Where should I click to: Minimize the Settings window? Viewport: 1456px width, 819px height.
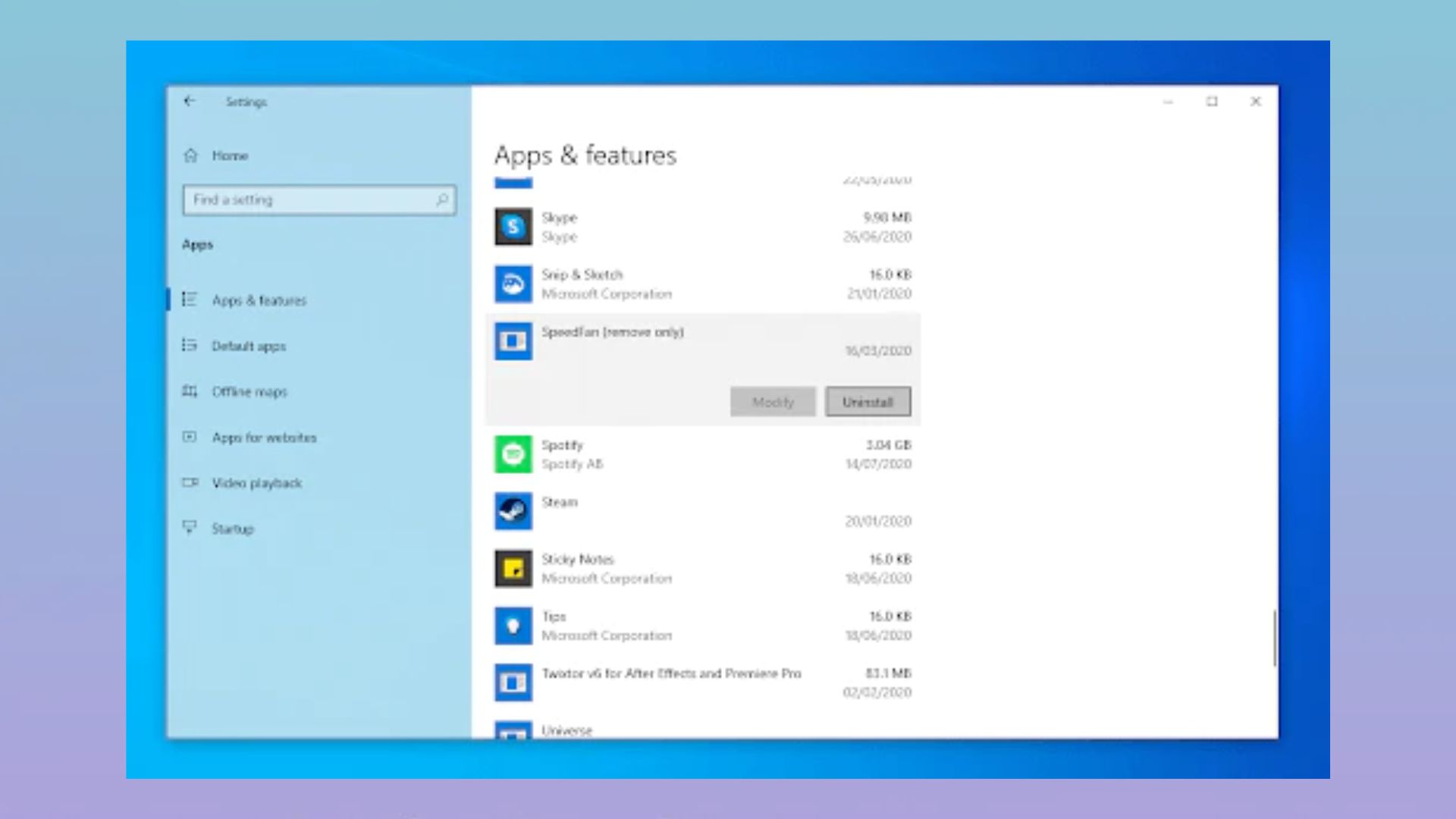click(x=1168, y=102)
